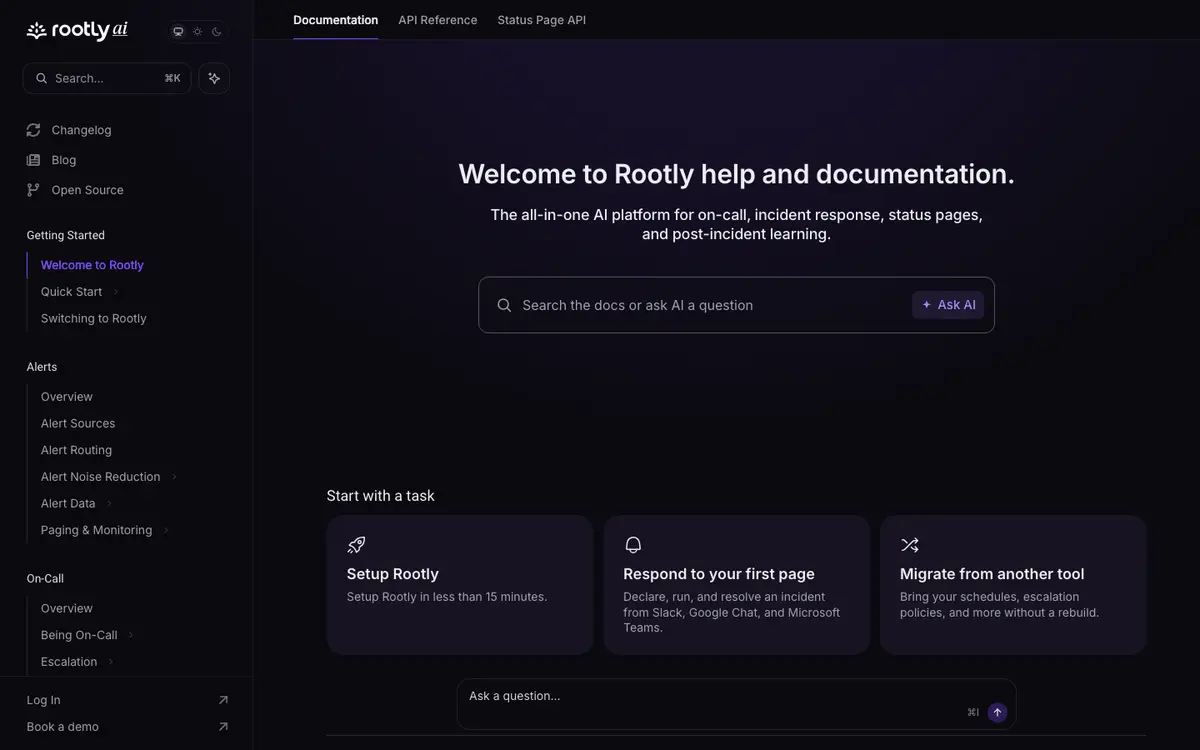Click the Log In external arrow icon
The width and height of the screenshot is (1200, 750).
(x=223, y=700)
